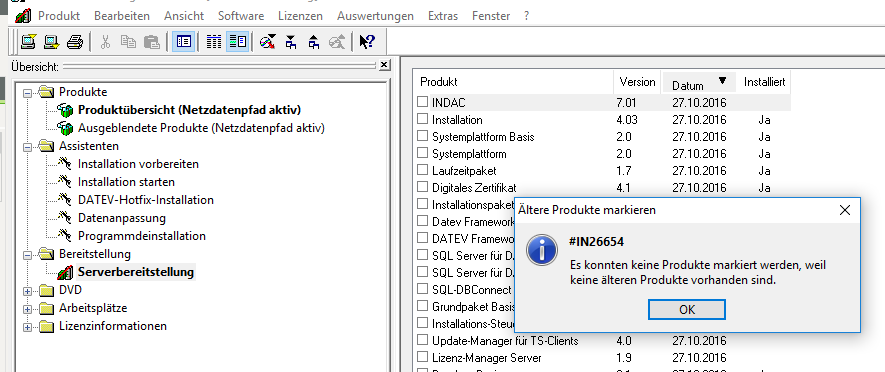This screenshot has width=885, height=372.
Task: Sort by the Installiert column header
Action: coord(764,82)
